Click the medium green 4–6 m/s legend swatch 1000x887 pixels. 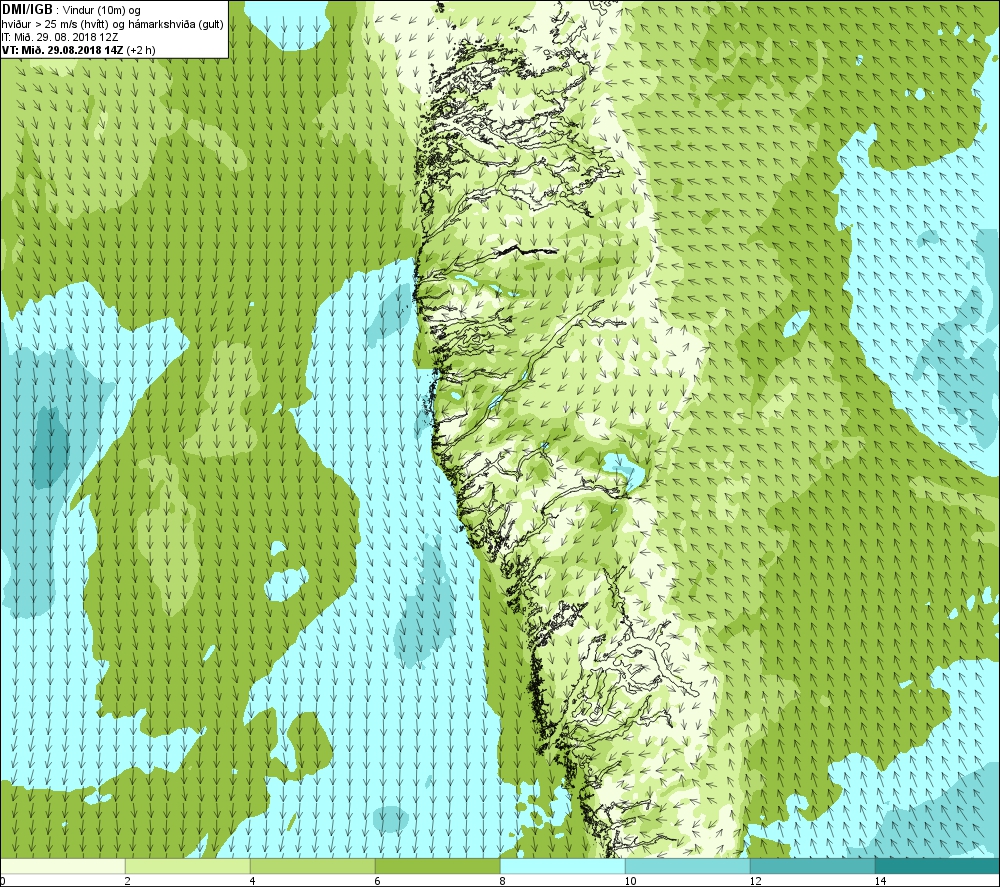[312, 867]
